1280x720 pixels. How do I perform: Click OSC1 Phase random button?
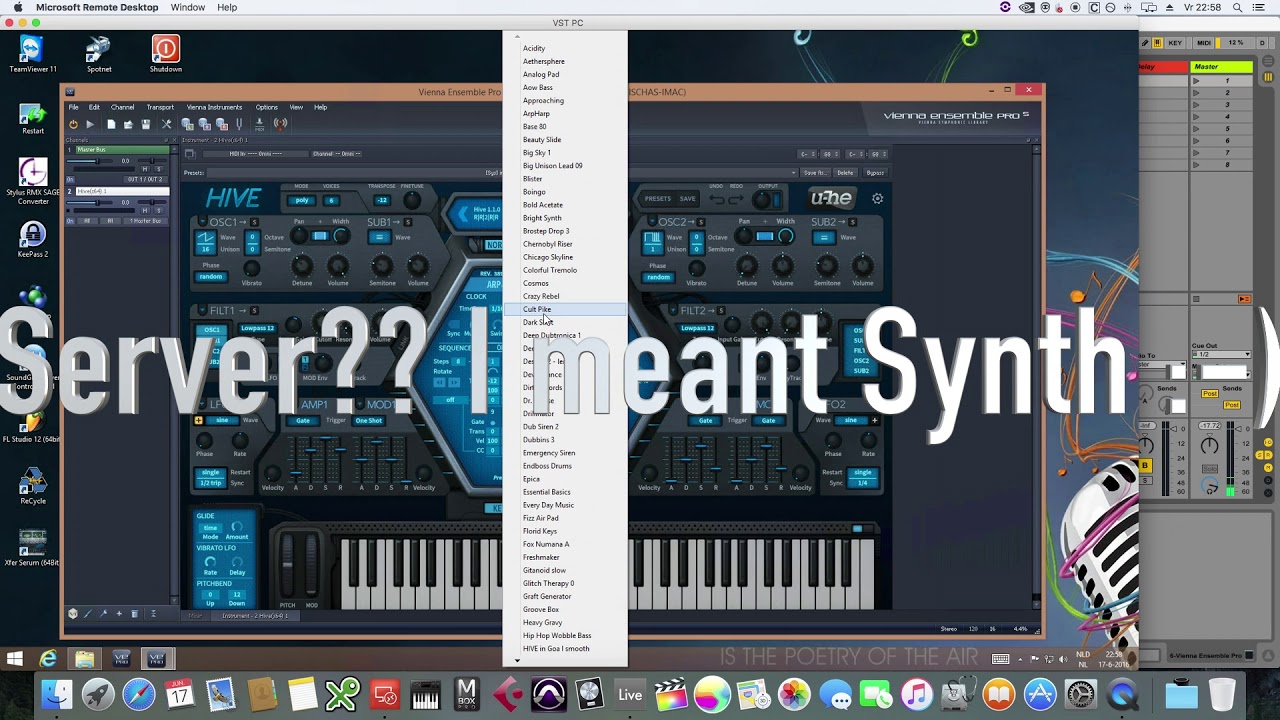click(x=211, y=277)
